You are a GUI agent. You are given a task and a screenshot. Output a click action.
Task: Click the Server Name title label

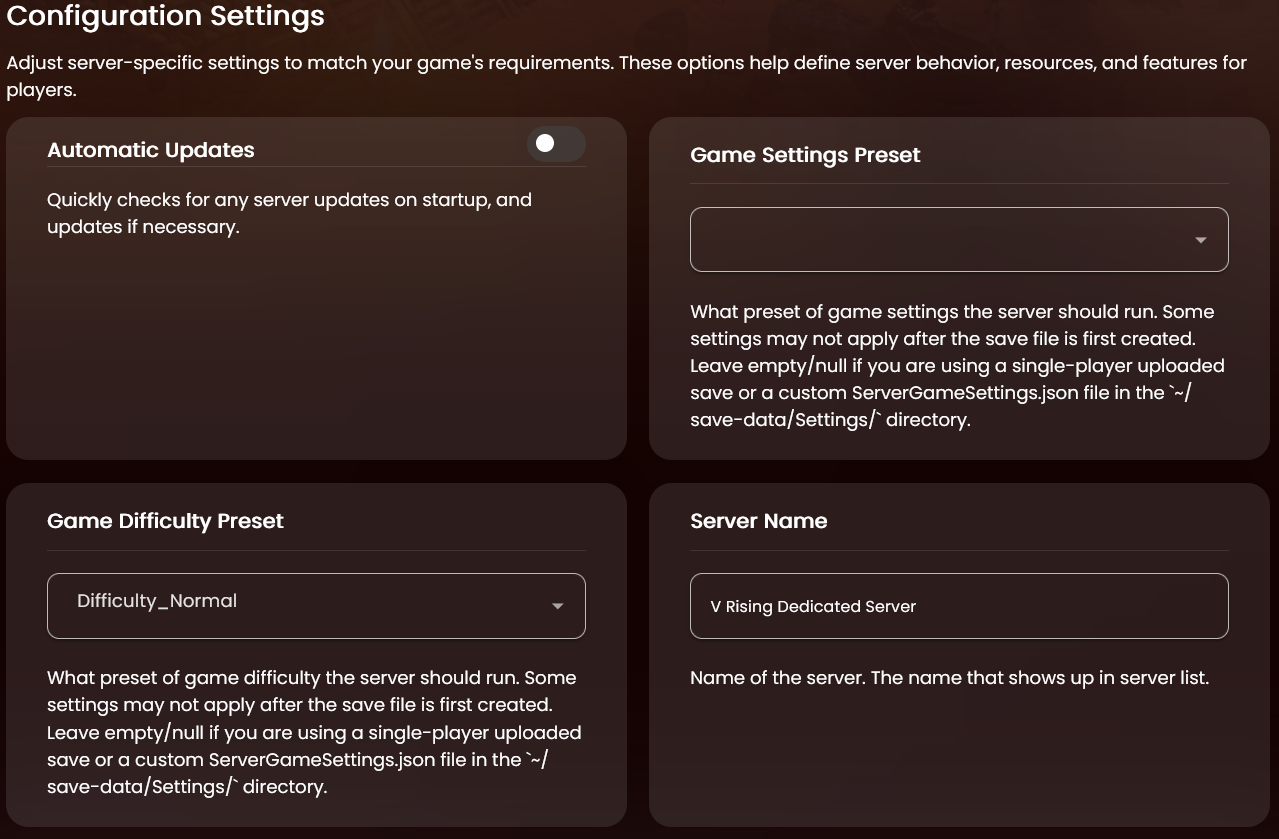tap(758, 521)
